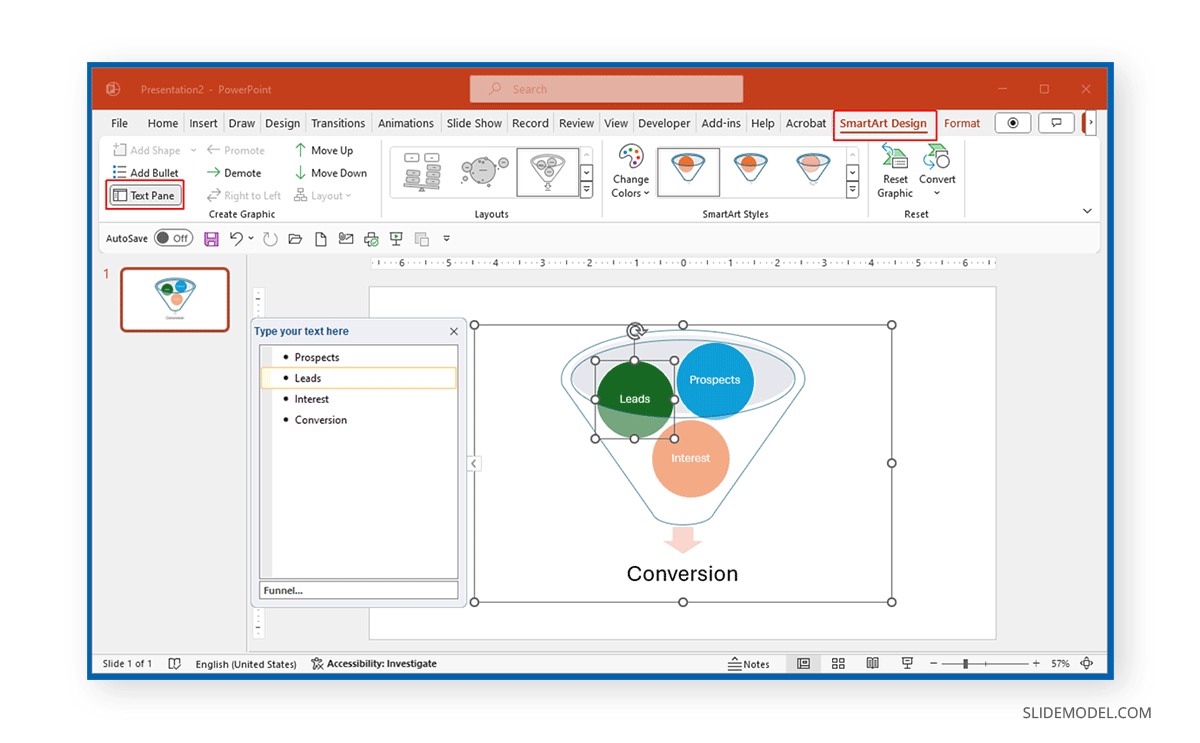Click the Email icon in quick access

coord(346,239)
